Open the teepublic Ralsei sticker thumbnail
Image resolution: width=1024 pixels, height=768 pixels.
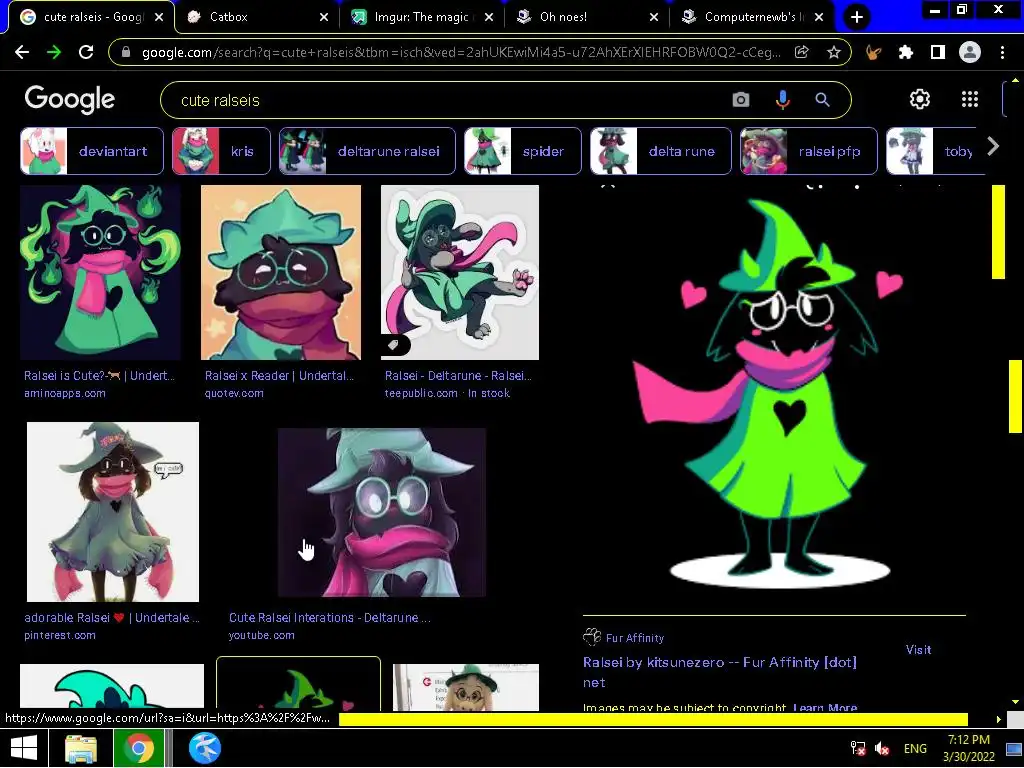[460, 272]
